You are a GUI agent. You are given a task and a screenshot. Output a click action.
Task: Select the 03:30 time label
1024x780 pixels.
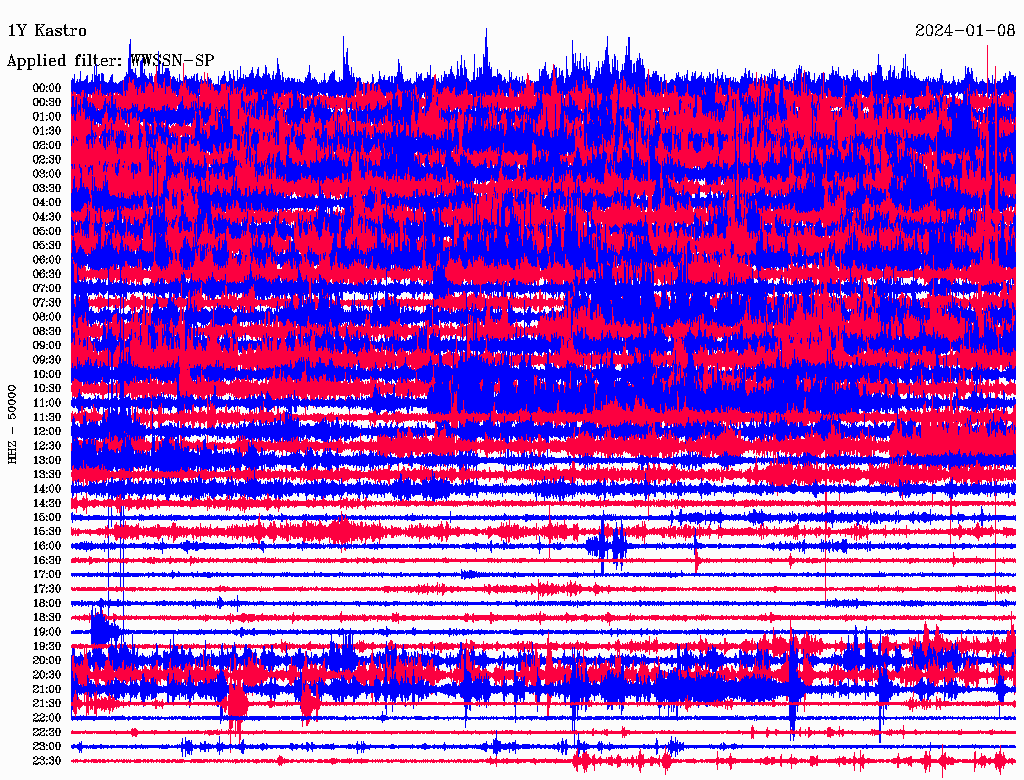coord(47,188)
